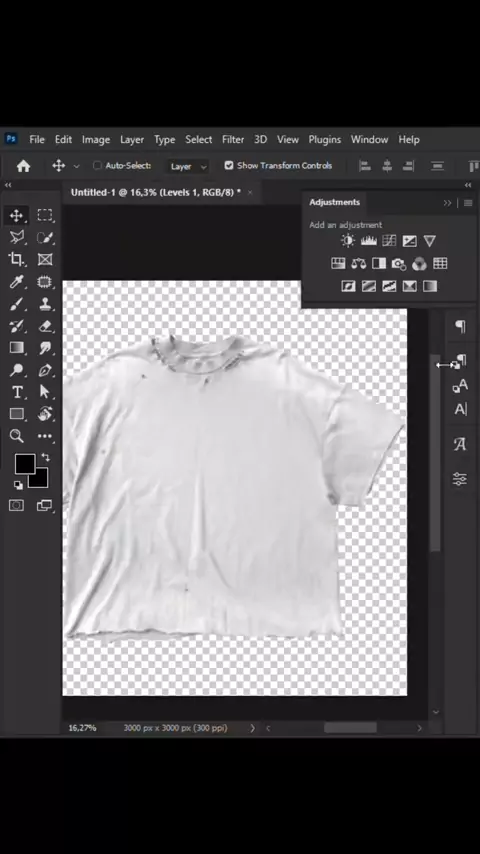Screen dimensions: 480x854
Task: Open the Layer auto-select dropdown
Action: (188, 166)
